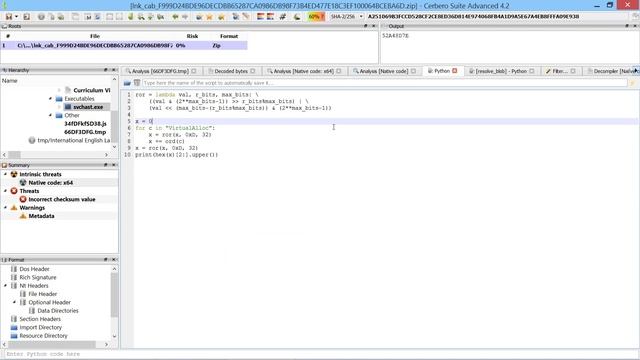Close the Python tab with red X

pos(455,71)
